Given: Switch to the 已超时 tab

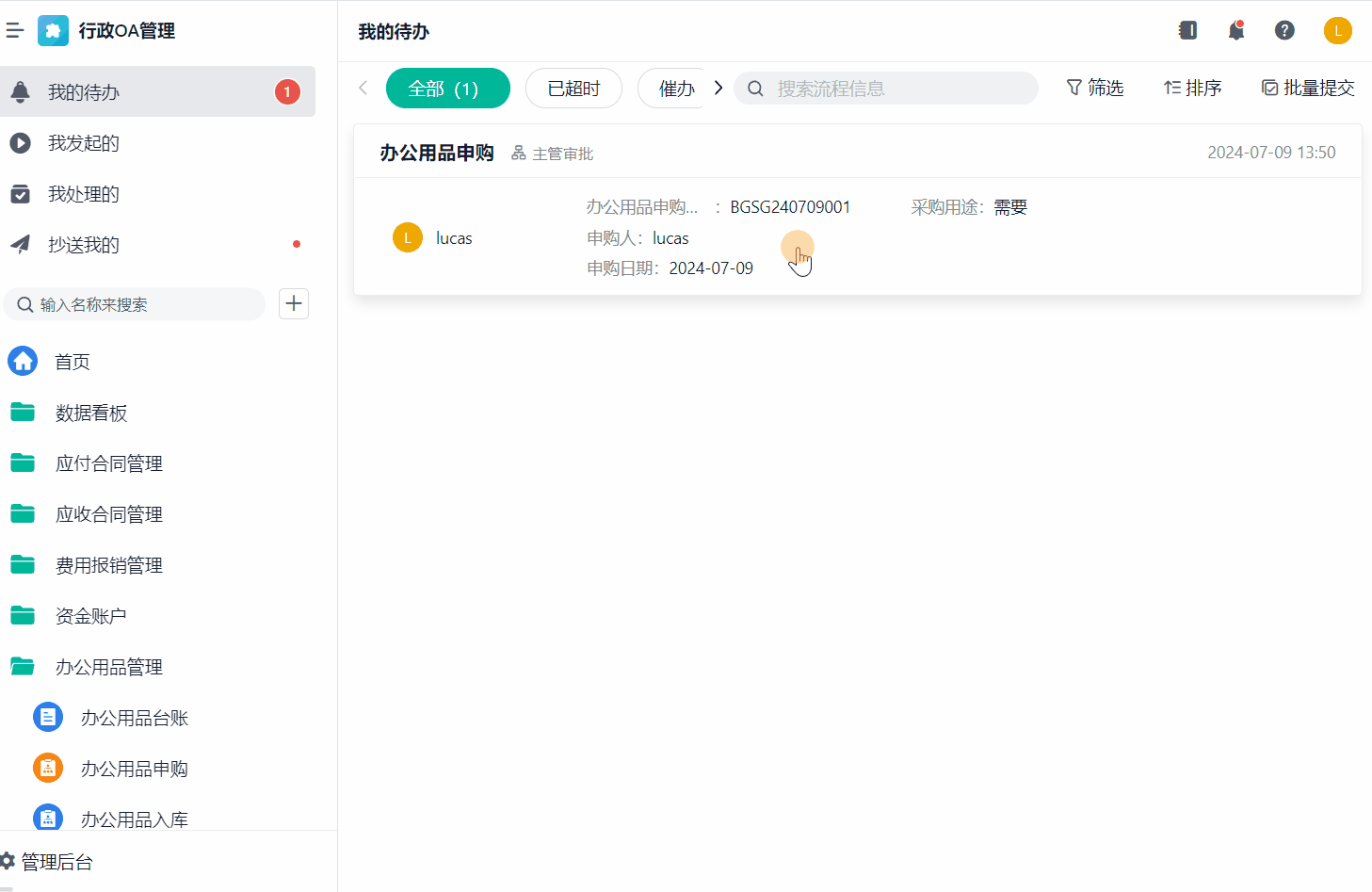Looking at the screenshot, I should (573, 89).
